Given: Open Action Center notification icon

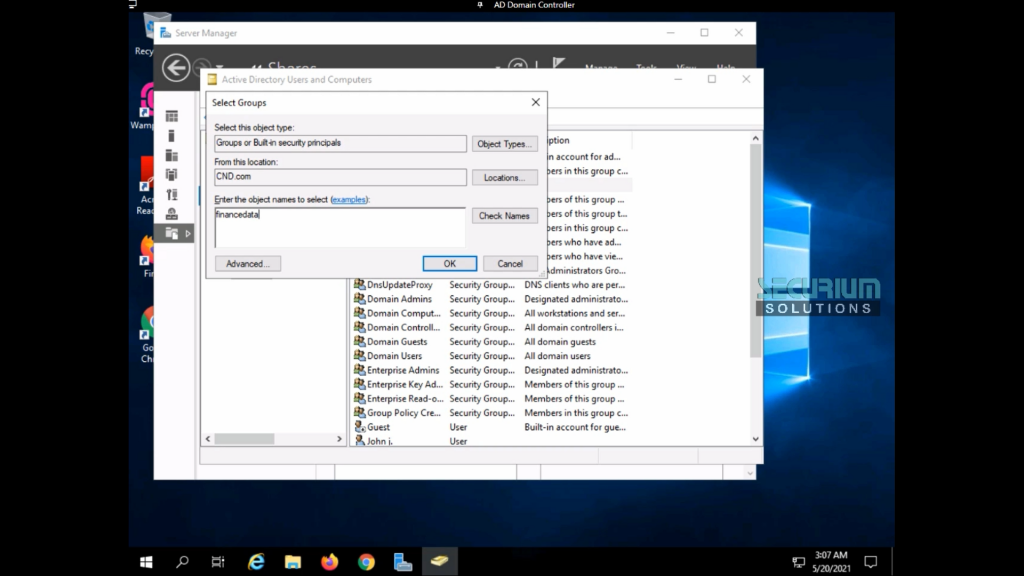Looking at the screenshot, I should coord(871,562).
